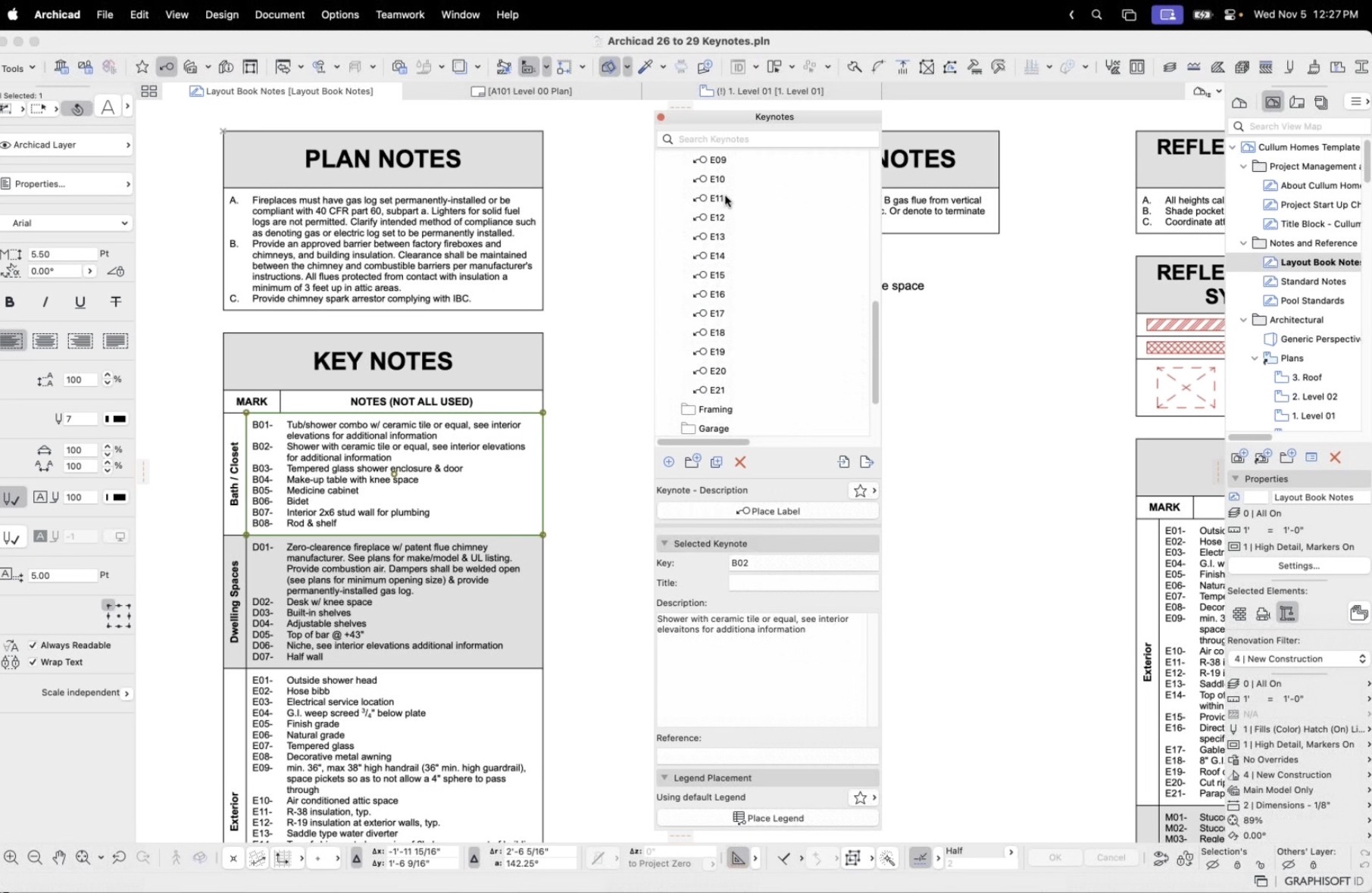The height and width of the screenshot is (893, 1372).
Task: Open the New Construction renovation filter dropdown
Action: [x=1299, y=659]
